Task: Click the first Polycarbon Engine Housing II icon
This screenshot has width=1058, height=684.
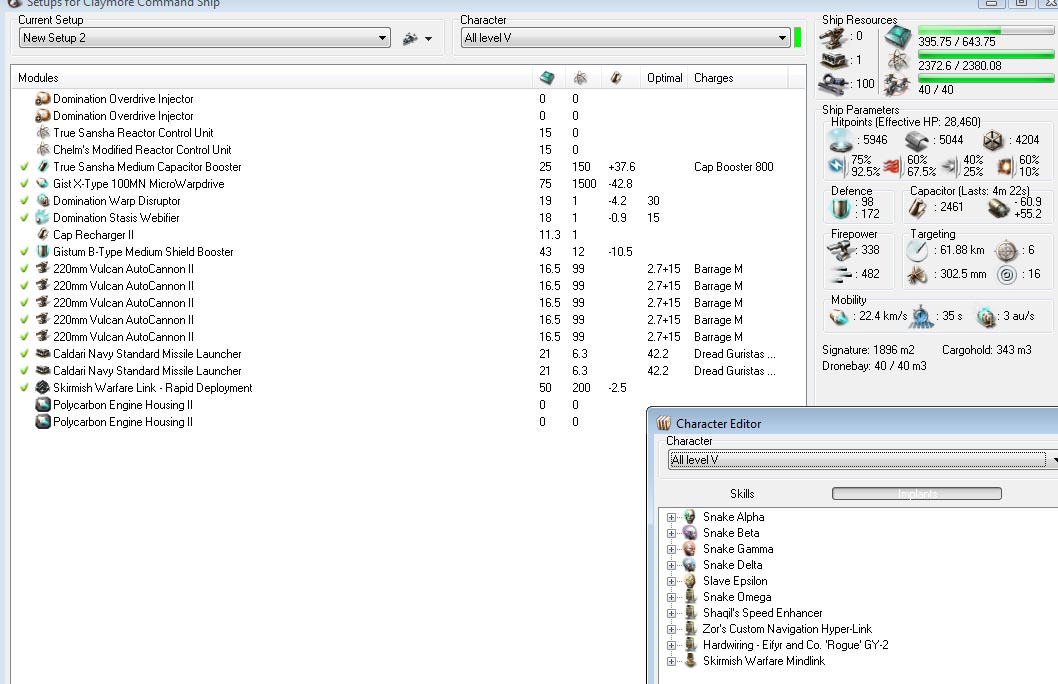Action: pyautogui.click(x=42, y=405)
